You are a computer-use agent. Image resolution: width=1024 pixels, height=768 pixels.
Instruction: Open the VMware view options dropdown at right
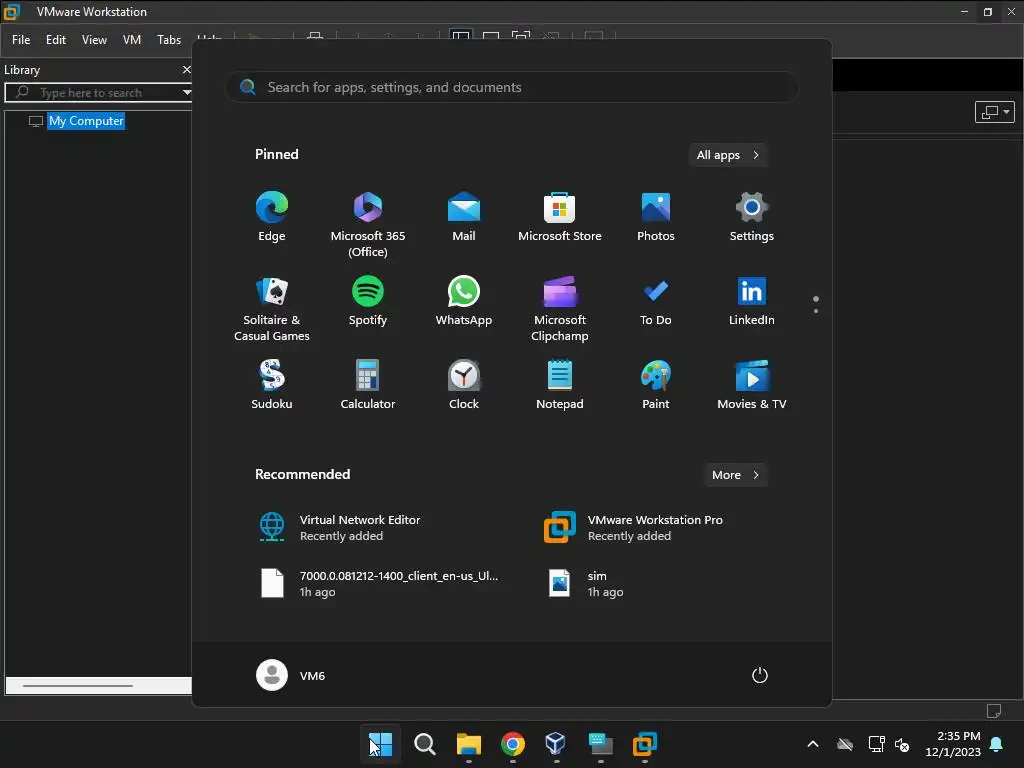point(995,112)
